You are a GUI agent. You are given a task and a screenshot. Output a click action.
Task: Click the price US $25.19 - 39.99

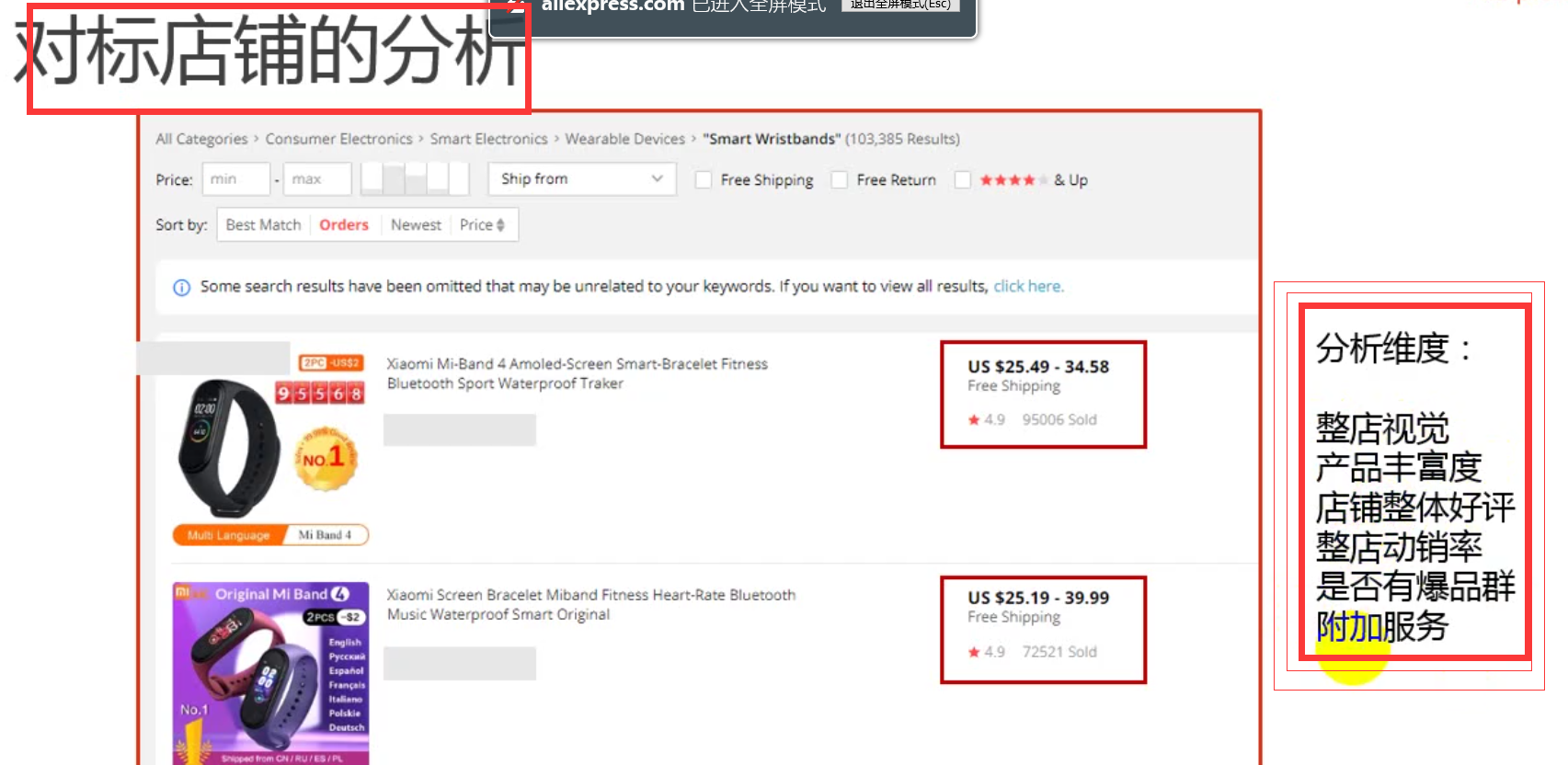coord(1038,598)
